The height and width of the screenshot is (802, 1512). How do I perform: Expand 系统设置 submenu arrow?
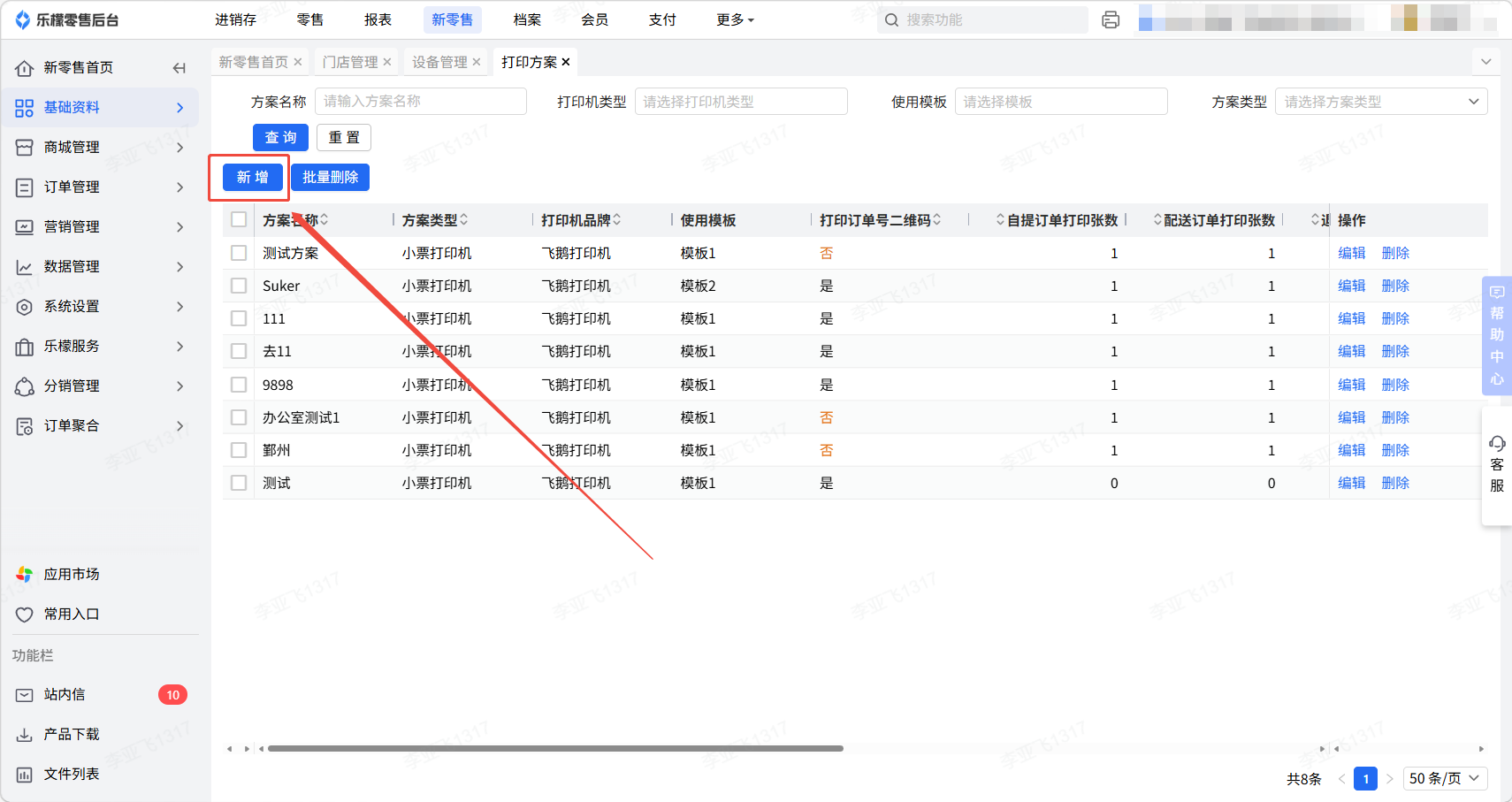[180, 307]
